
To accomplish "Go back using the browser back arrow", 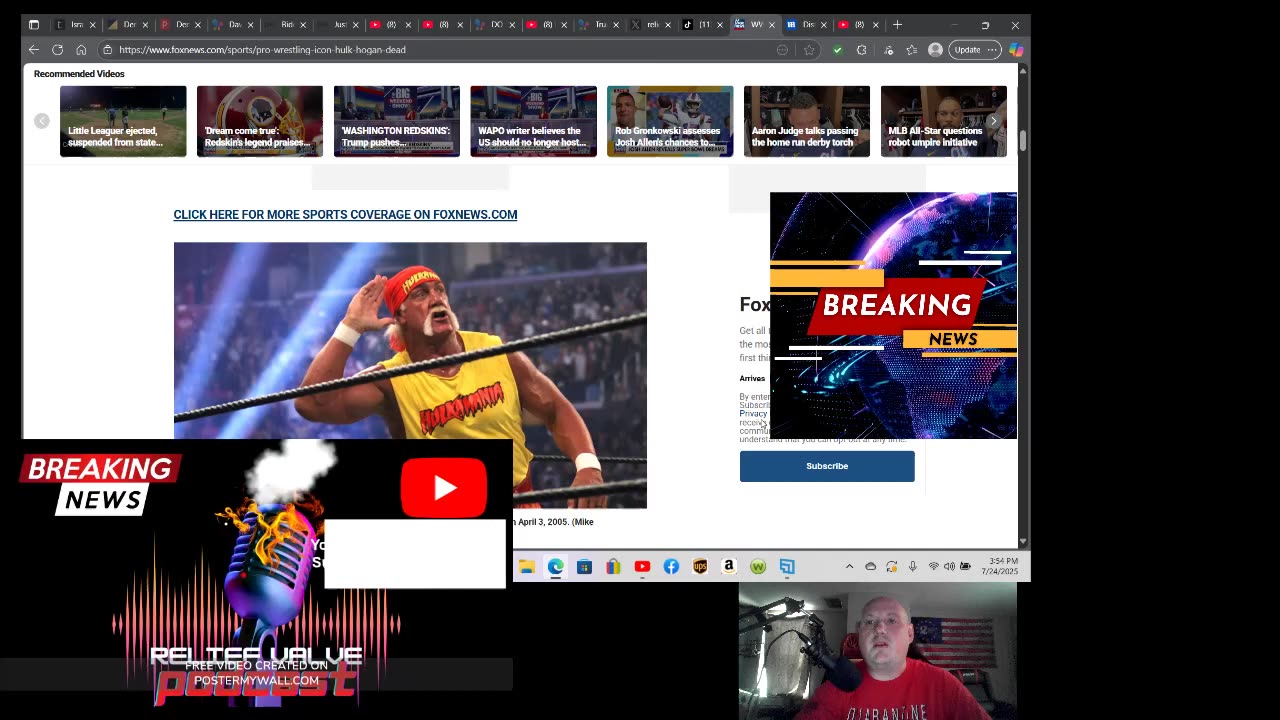I will 33,50.
